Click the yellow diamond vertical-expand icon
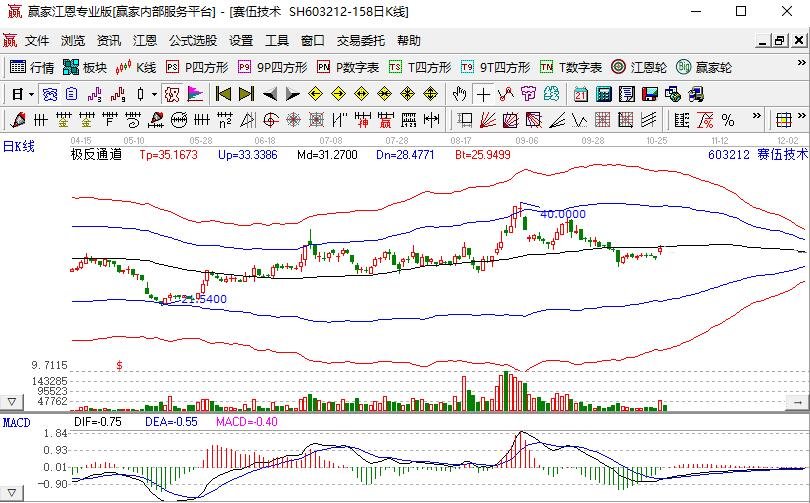The image size is (810, 503). (430, 95)
